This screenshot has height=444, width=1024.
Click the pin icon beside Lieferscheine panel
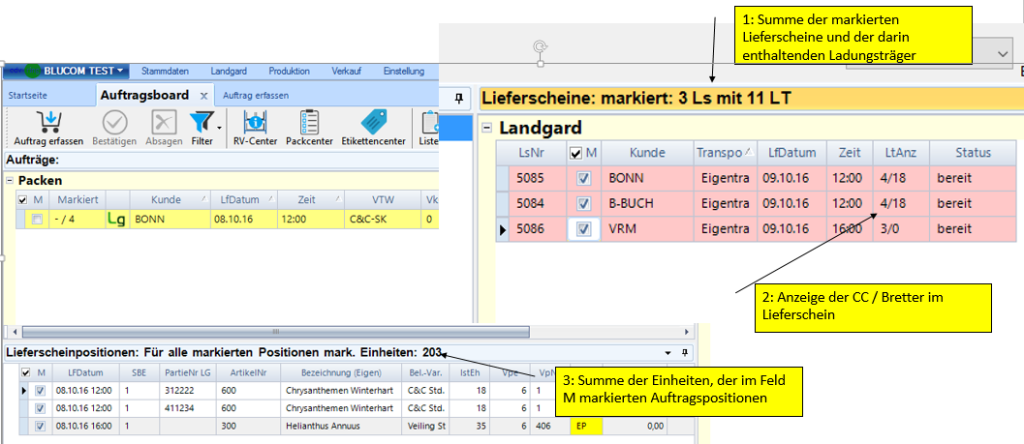click(459, 97)
